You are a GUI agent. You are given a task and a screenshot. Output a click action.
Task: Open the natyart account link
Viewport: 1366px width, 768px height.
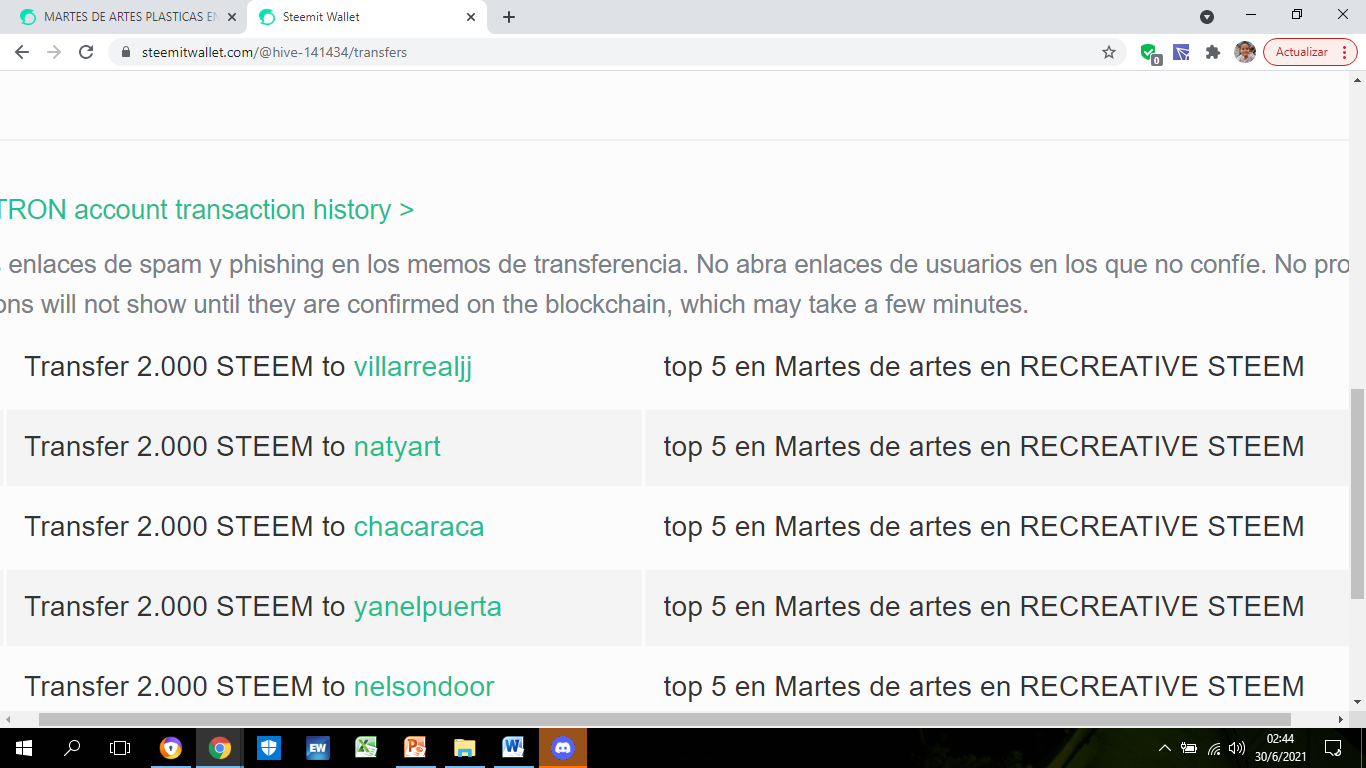[397, 447]
